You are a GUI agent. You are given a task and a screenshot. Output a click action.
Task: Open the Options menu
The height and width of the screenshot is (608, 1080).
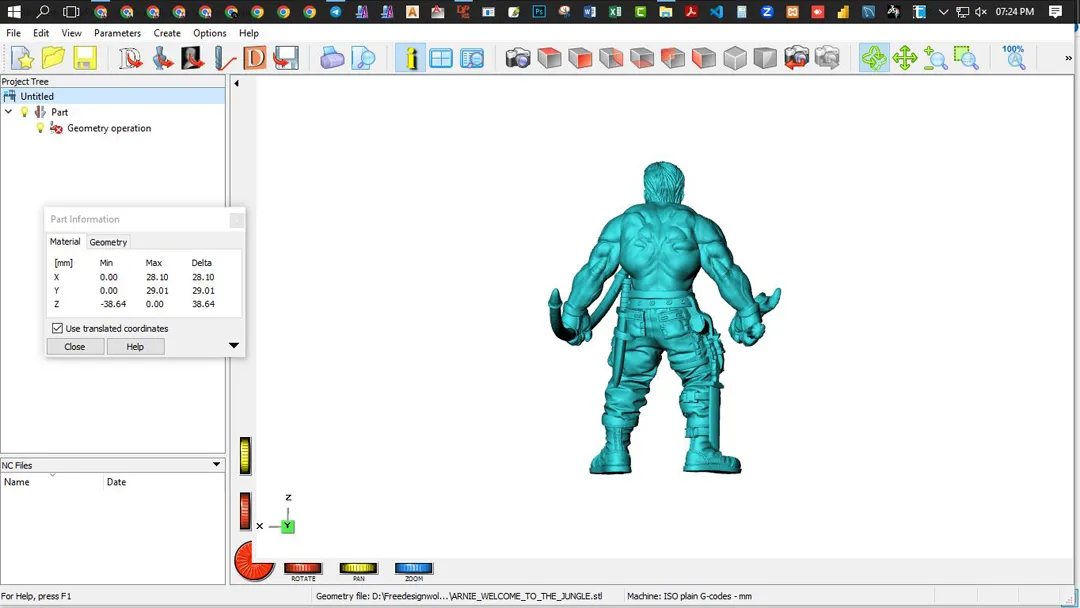click(209, 33)
